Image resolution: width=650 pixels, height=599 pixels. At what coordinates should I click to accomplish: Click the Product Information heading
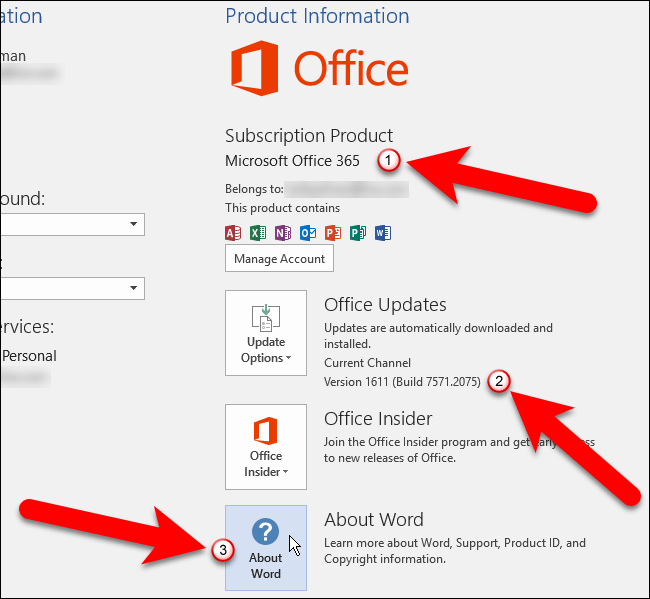click(x=317, y=16)
